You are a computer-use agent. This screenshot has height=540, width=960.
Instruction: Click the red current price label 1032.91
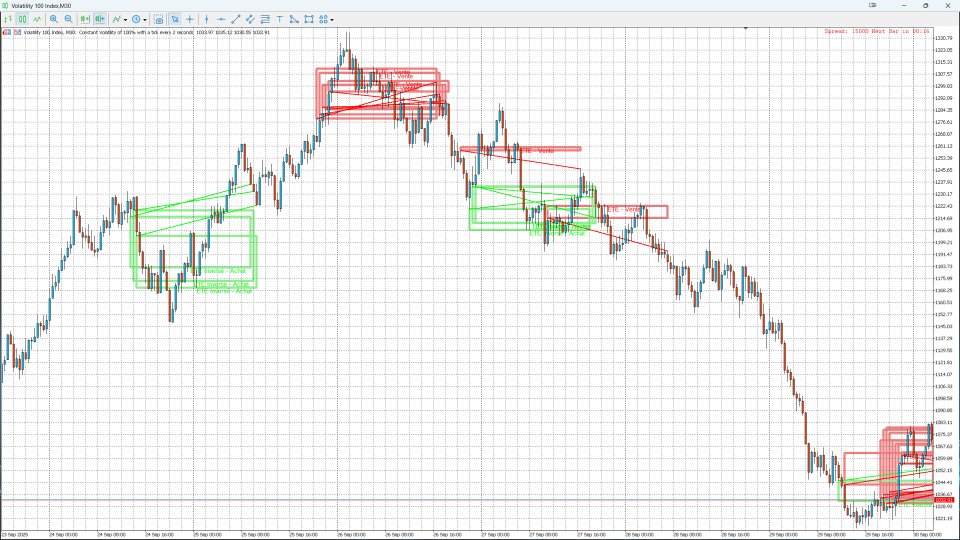tap(944, 500)
